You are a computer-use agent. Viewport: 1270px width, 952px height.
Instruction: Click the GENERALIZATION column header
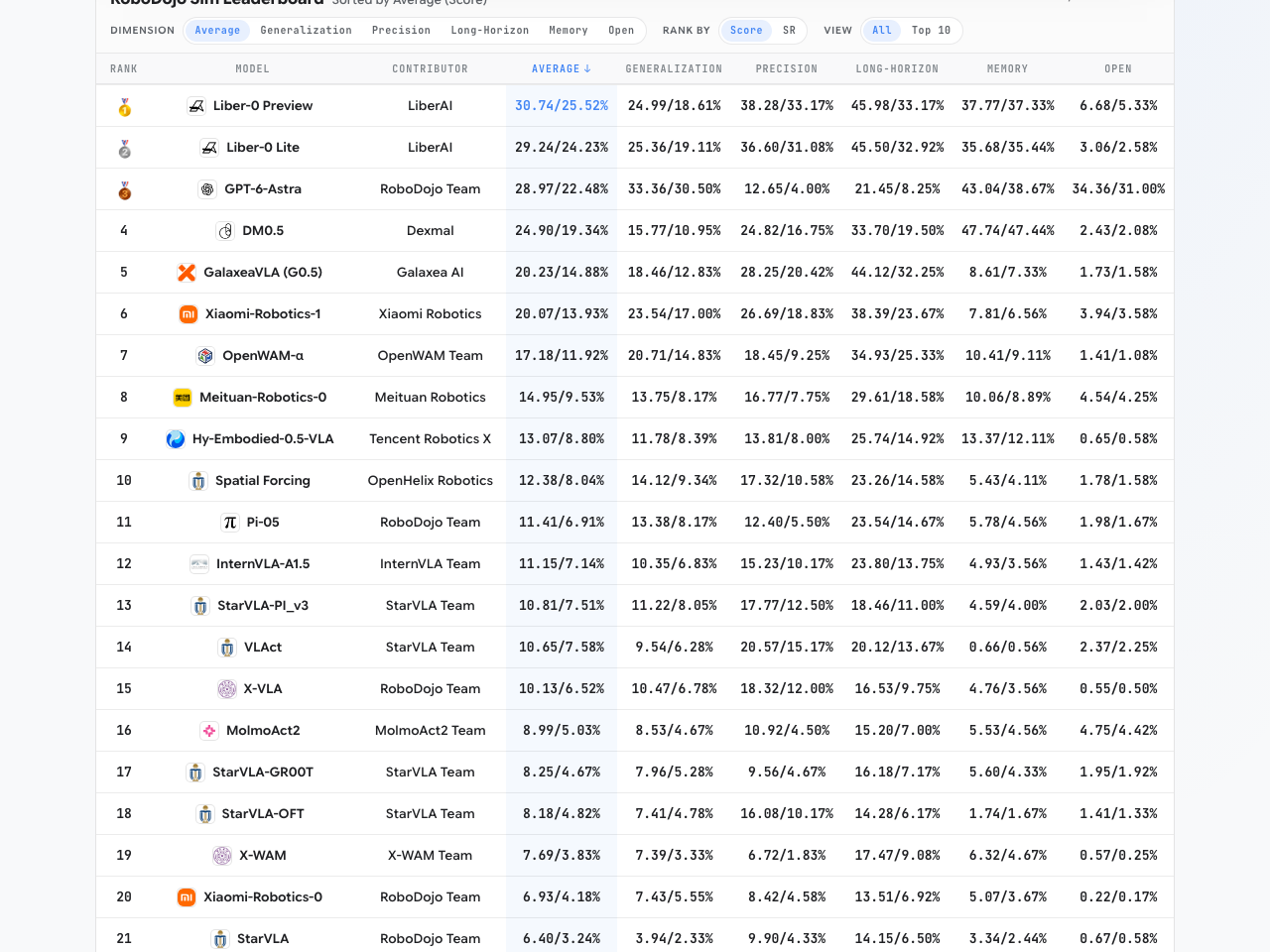point(674,69)
